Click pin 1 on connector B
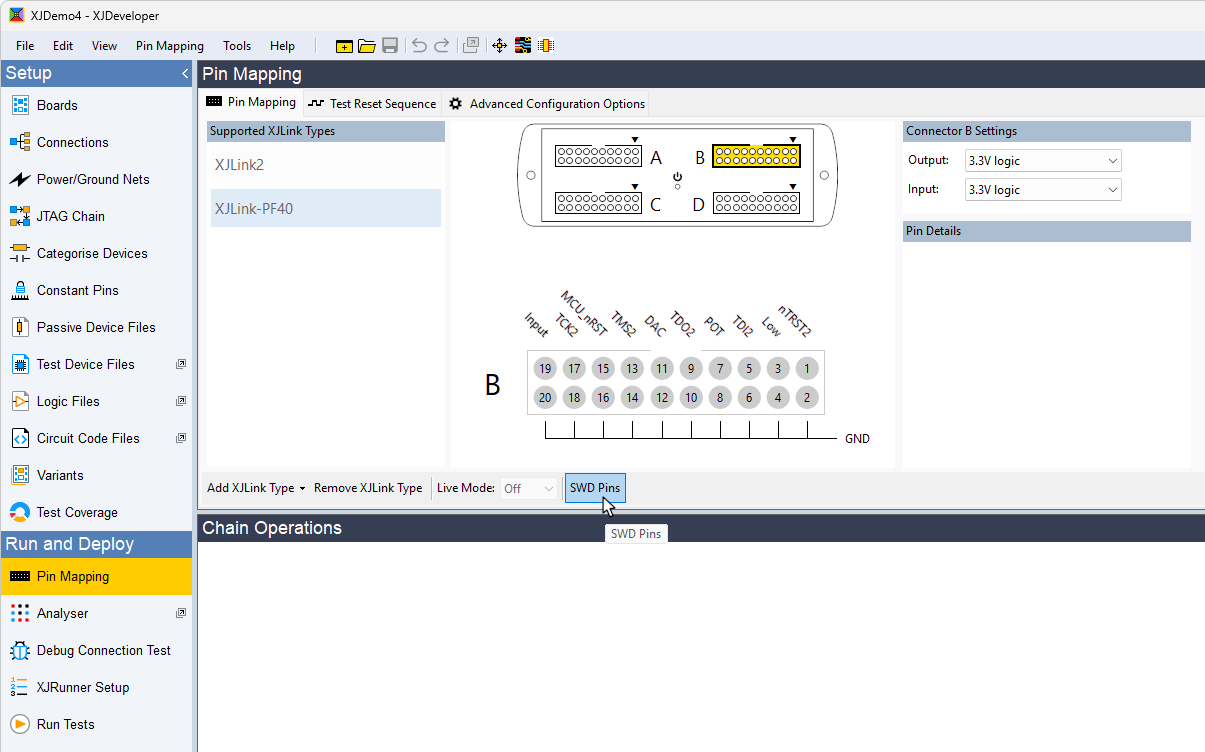 807,369
